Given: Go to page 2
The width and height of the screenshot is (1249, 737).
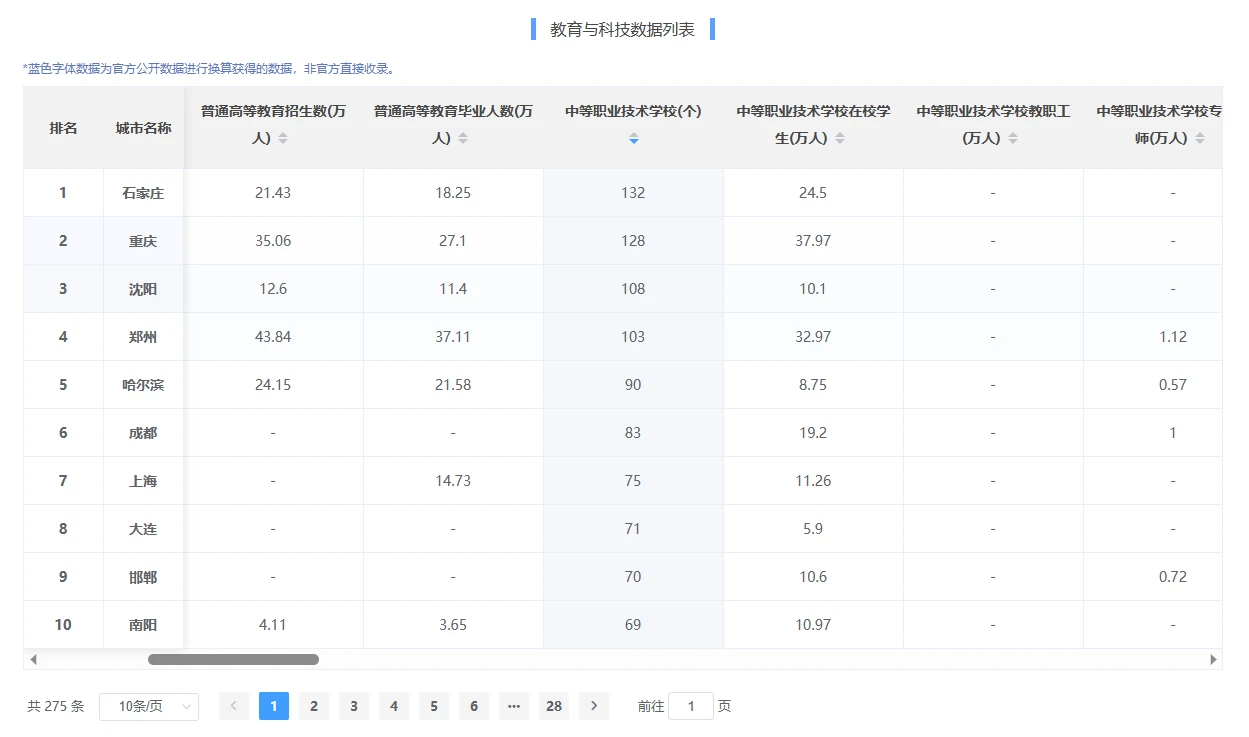Looking at the screenshot, I should coord(314,706).
